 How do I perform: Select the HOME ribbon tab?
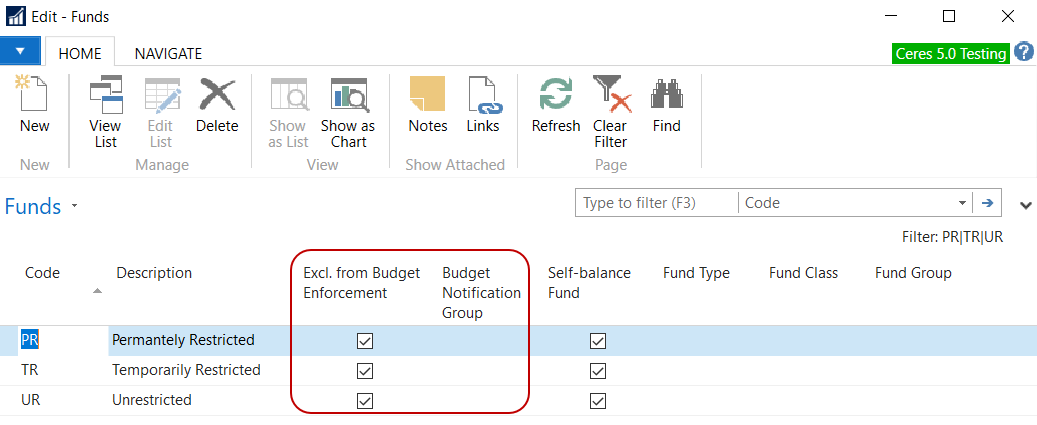tap(80, 54)
